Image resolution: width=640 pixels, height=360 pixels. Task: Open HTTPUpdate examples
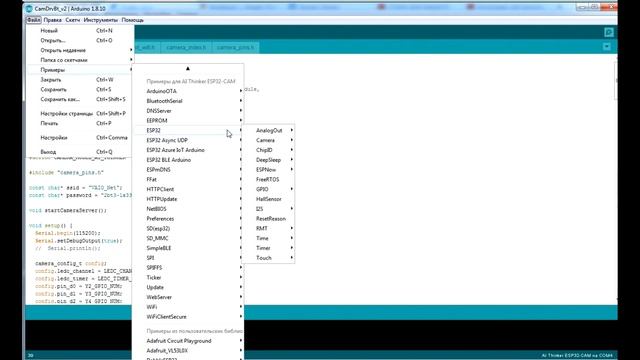188,199
